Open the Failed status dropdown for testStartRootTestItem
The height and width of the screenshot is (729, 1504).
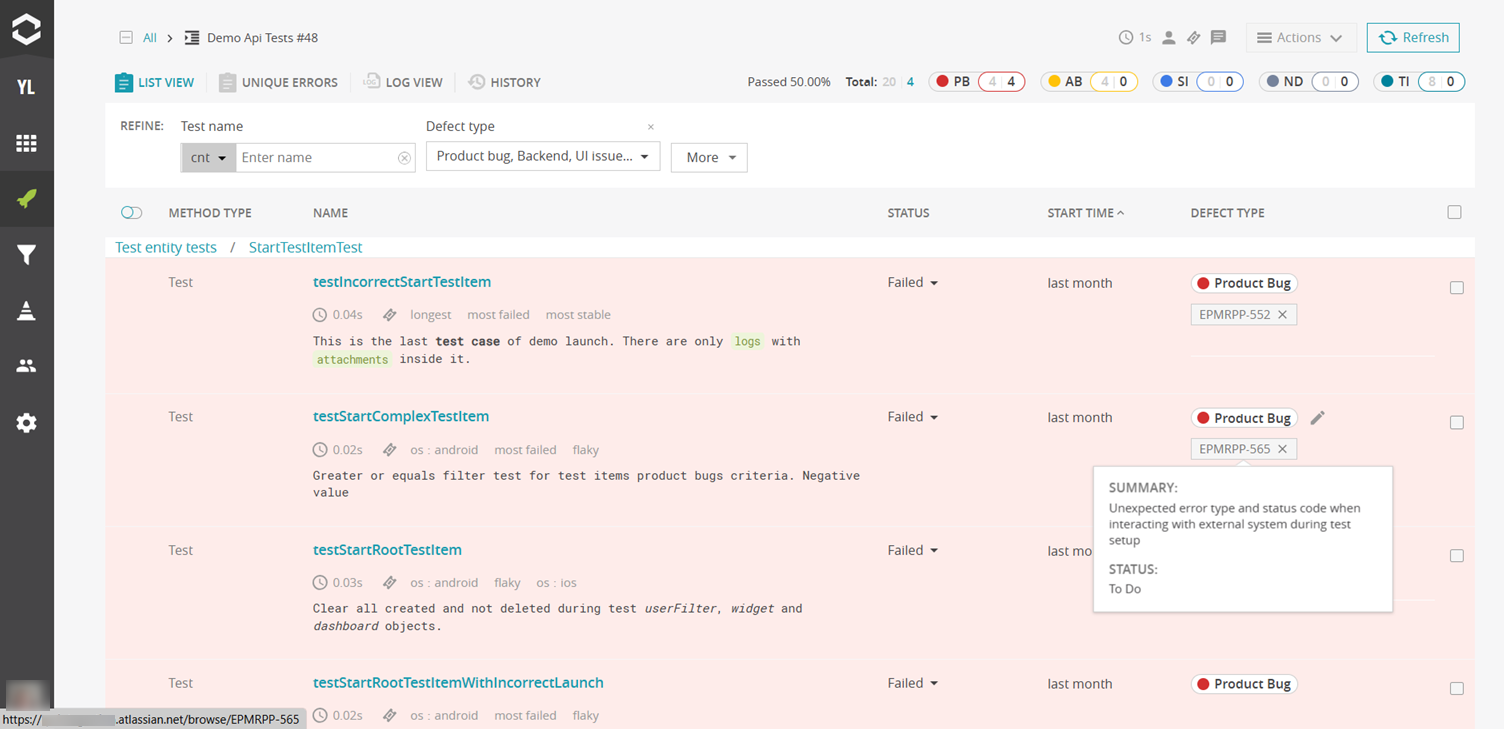[x=913, y=551]
